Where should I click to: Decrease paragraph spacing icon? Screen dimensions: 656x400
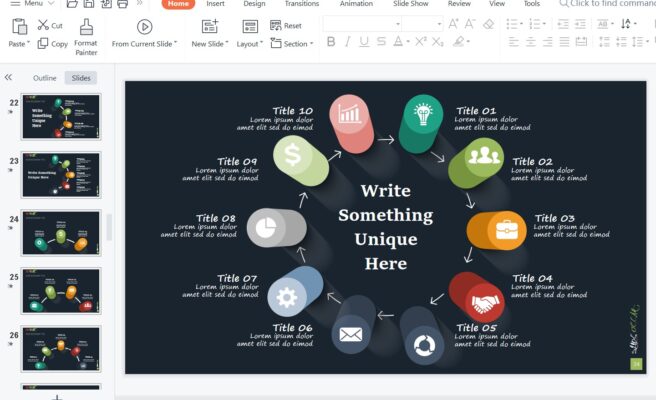(x=621, y=42)
